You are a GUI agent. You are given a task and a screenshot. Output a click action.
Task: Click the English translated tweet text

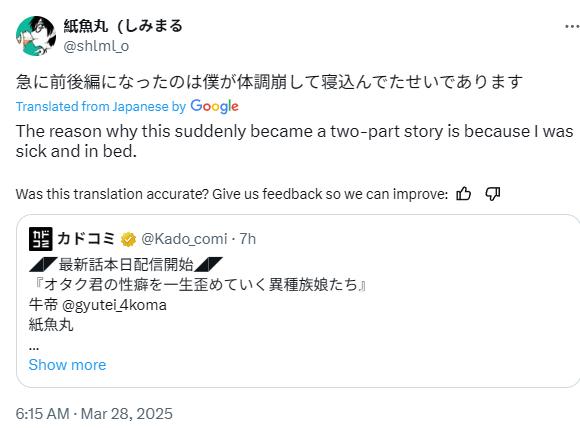294,141
